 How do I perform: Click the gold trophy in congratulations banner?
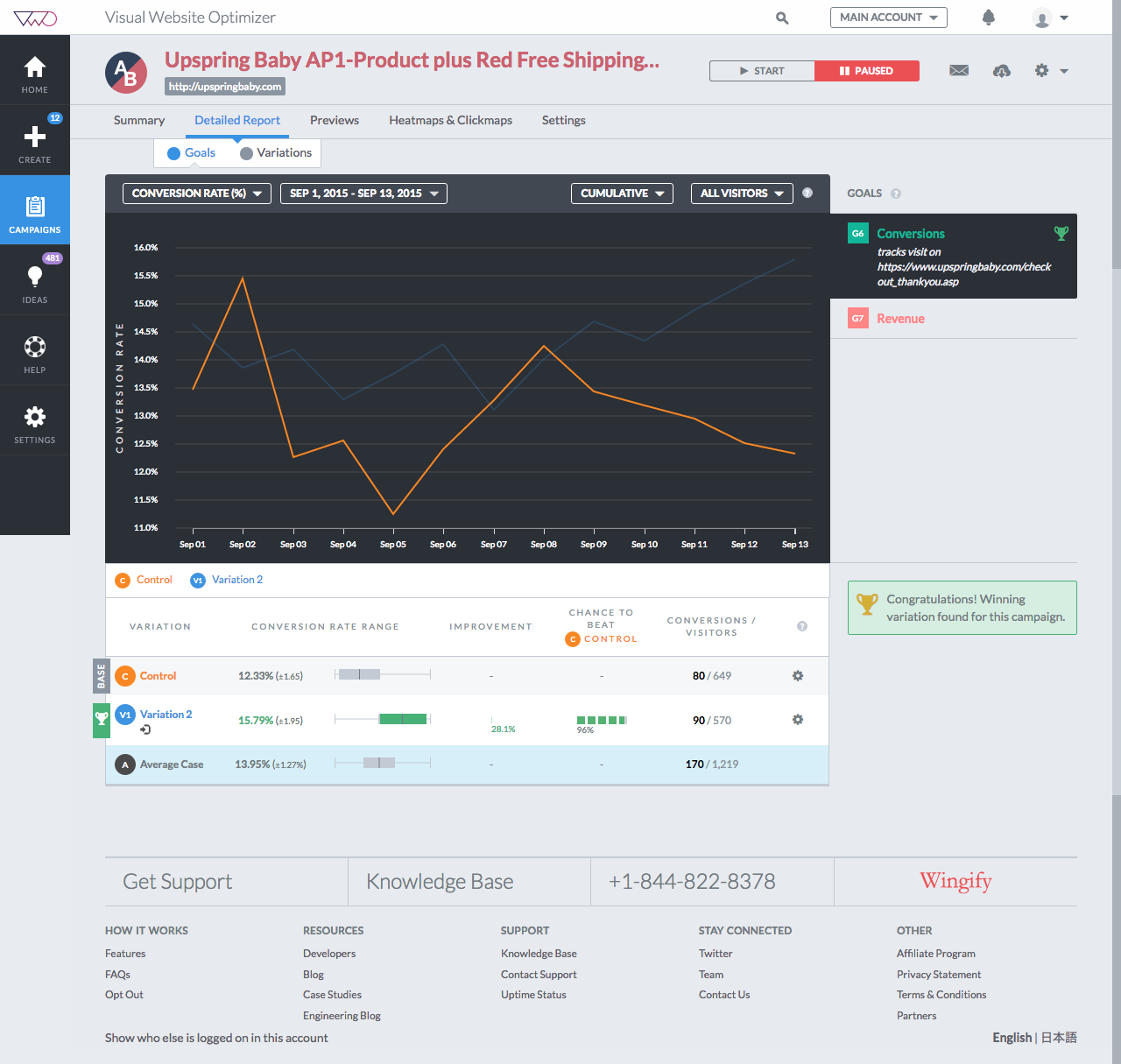pyautogui.click(x=867, y=603)
